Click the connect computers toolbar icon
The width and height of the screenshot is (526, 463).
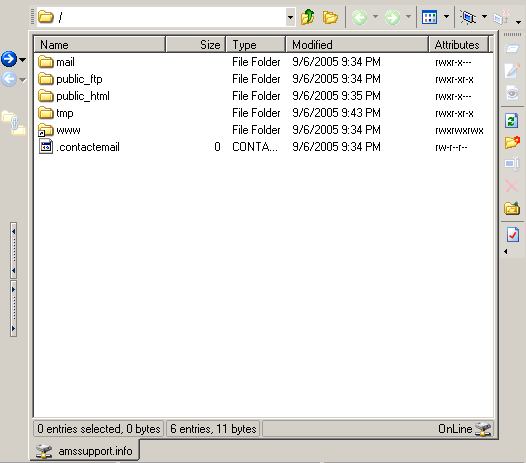468,17
